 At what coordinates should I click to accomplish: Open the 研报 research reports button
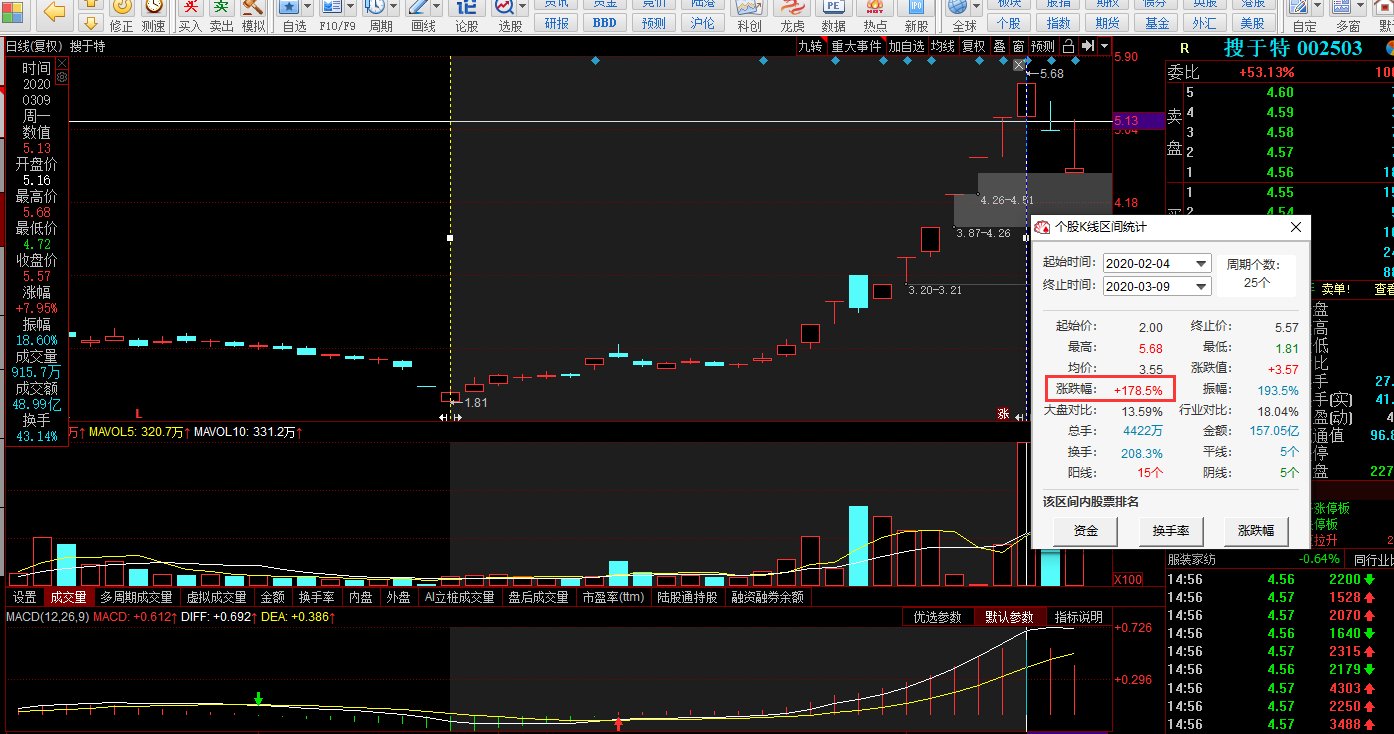click(557, 23)
